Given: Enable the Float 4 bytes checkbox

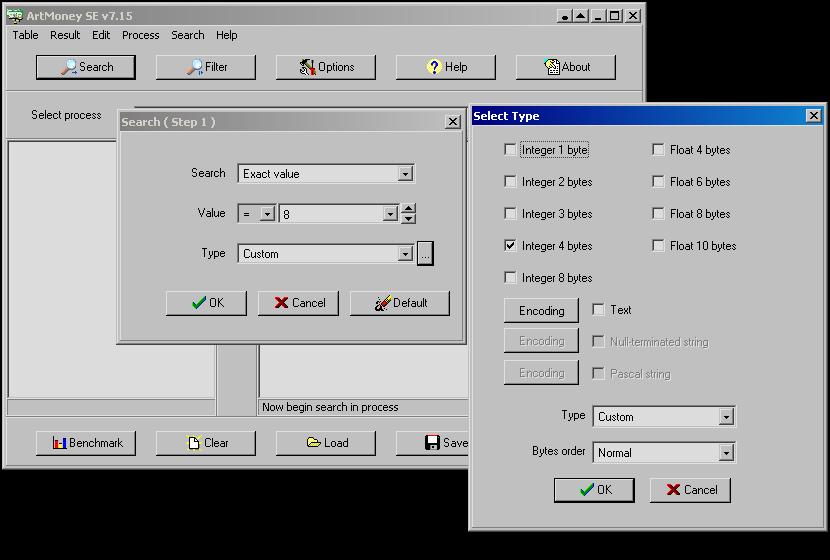Looking at the screenshot, I should [658, 150].
